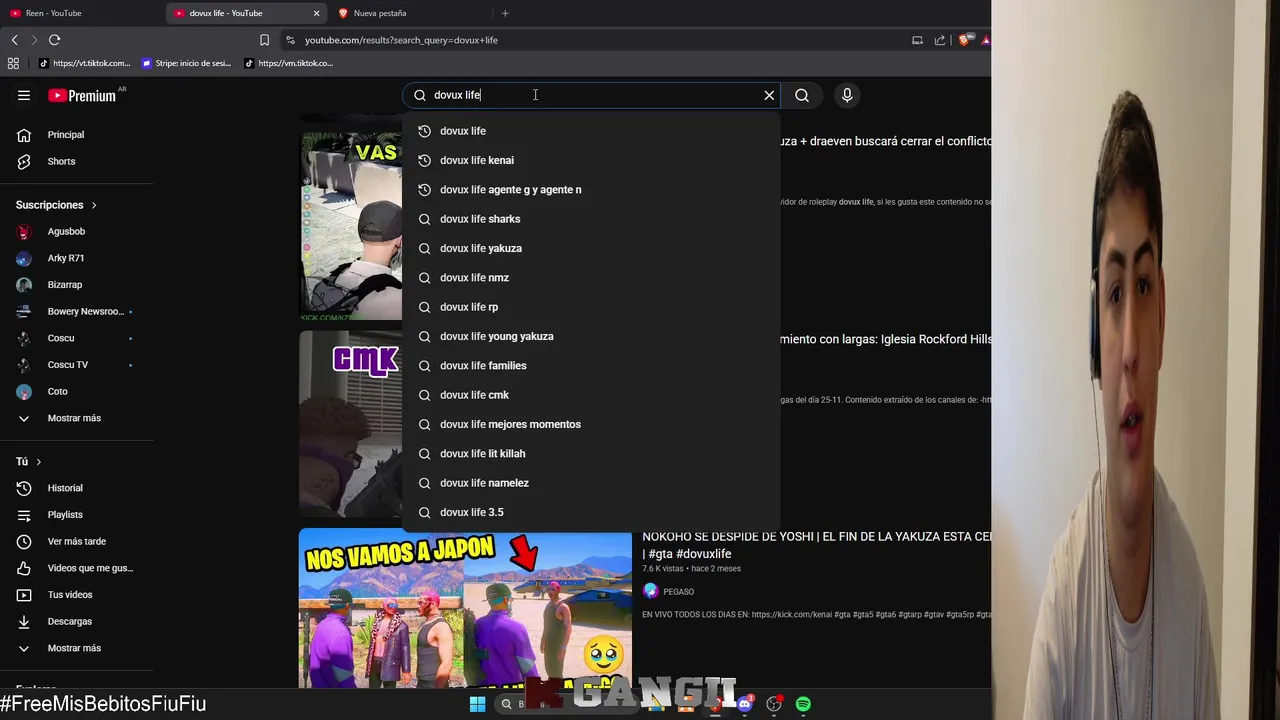This screenshot has width=1280, height=720.
Task: Open the 'Stripe: inicio de sesi...' bookmark
Action: point(186,63)
